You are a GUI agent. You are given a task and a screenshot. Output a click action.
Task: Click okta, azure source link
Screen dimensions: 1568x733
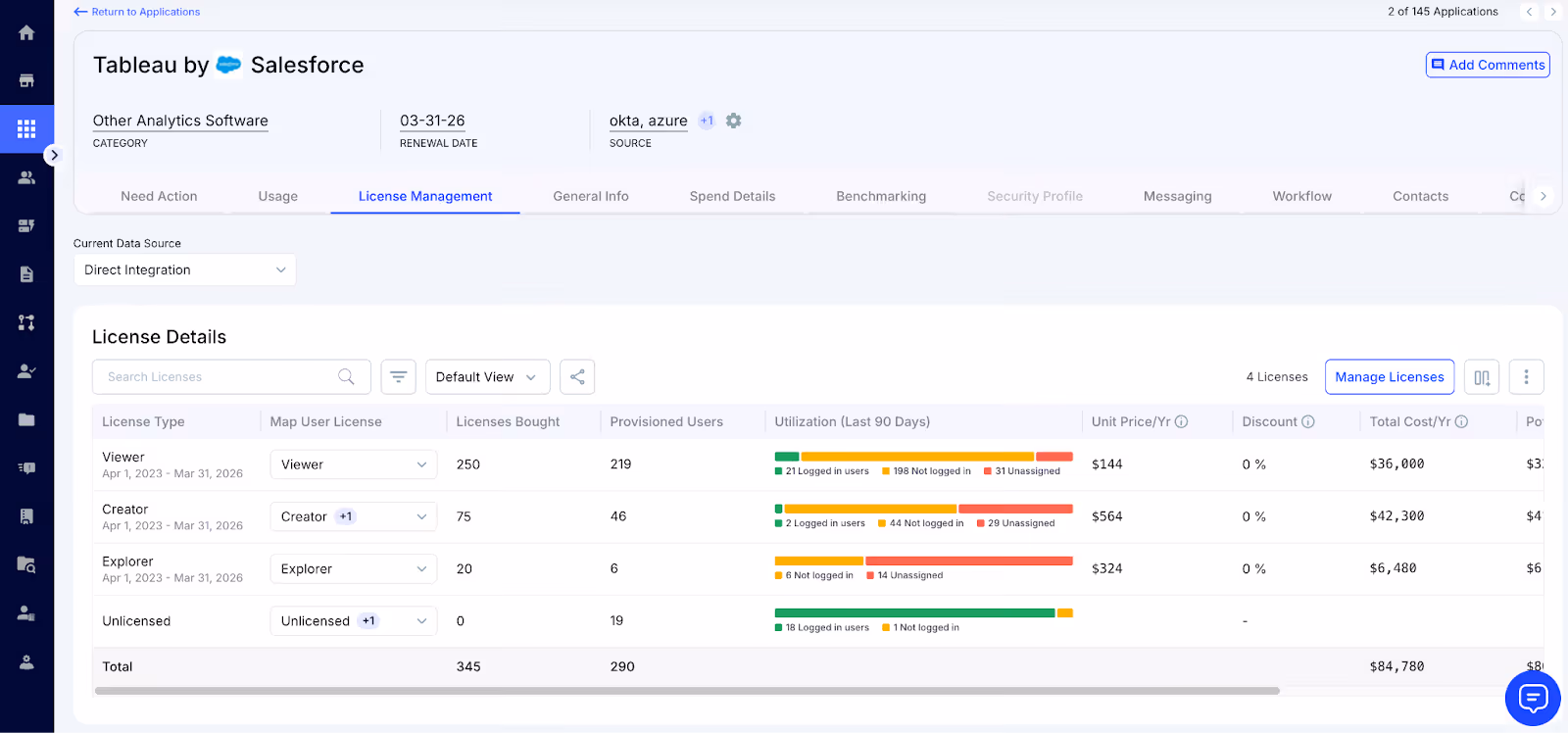[649, 121]
